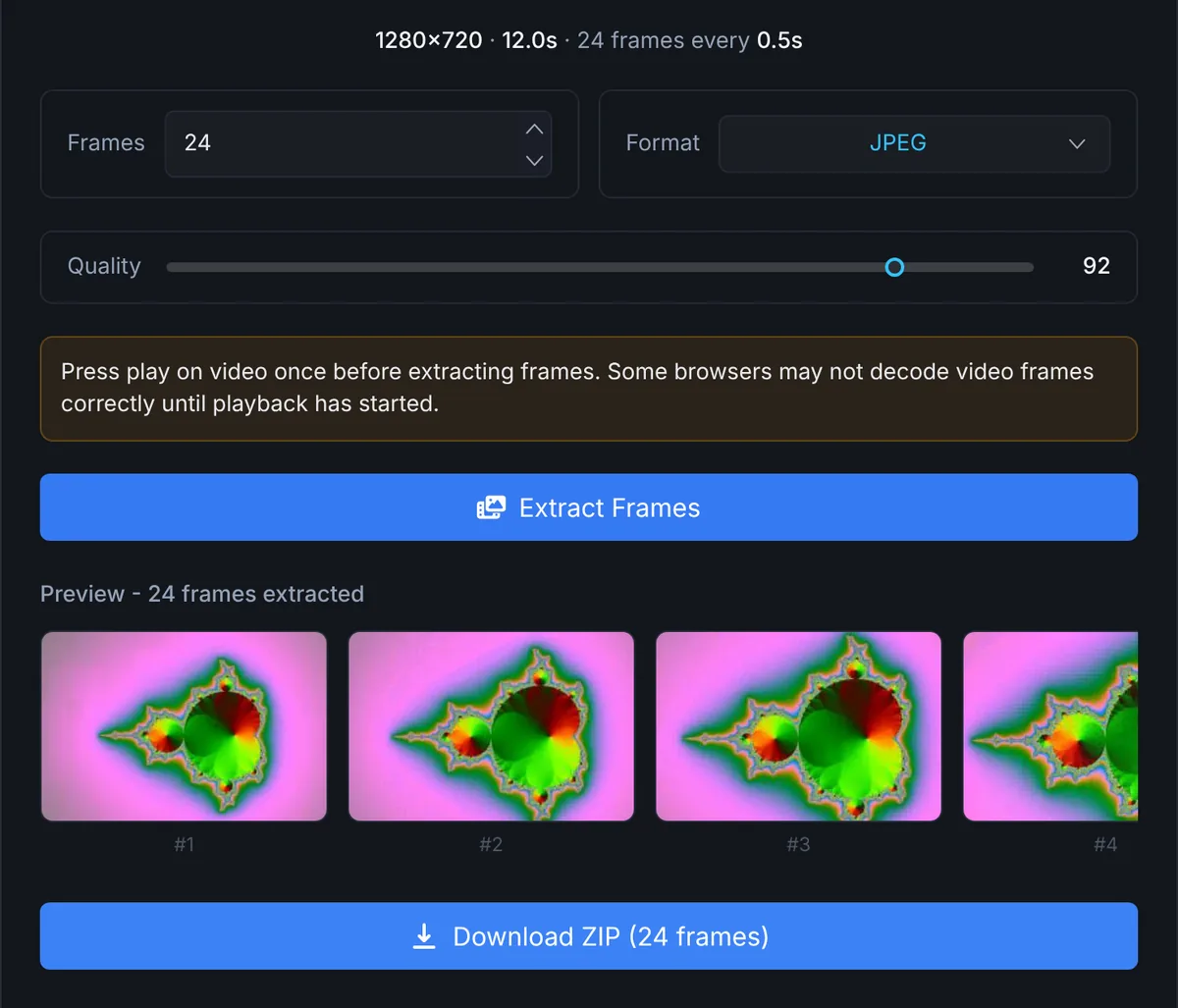Viewport: 1178px width, 1008px height.
Task: Click the Quality label
Action: click(104, 266)
